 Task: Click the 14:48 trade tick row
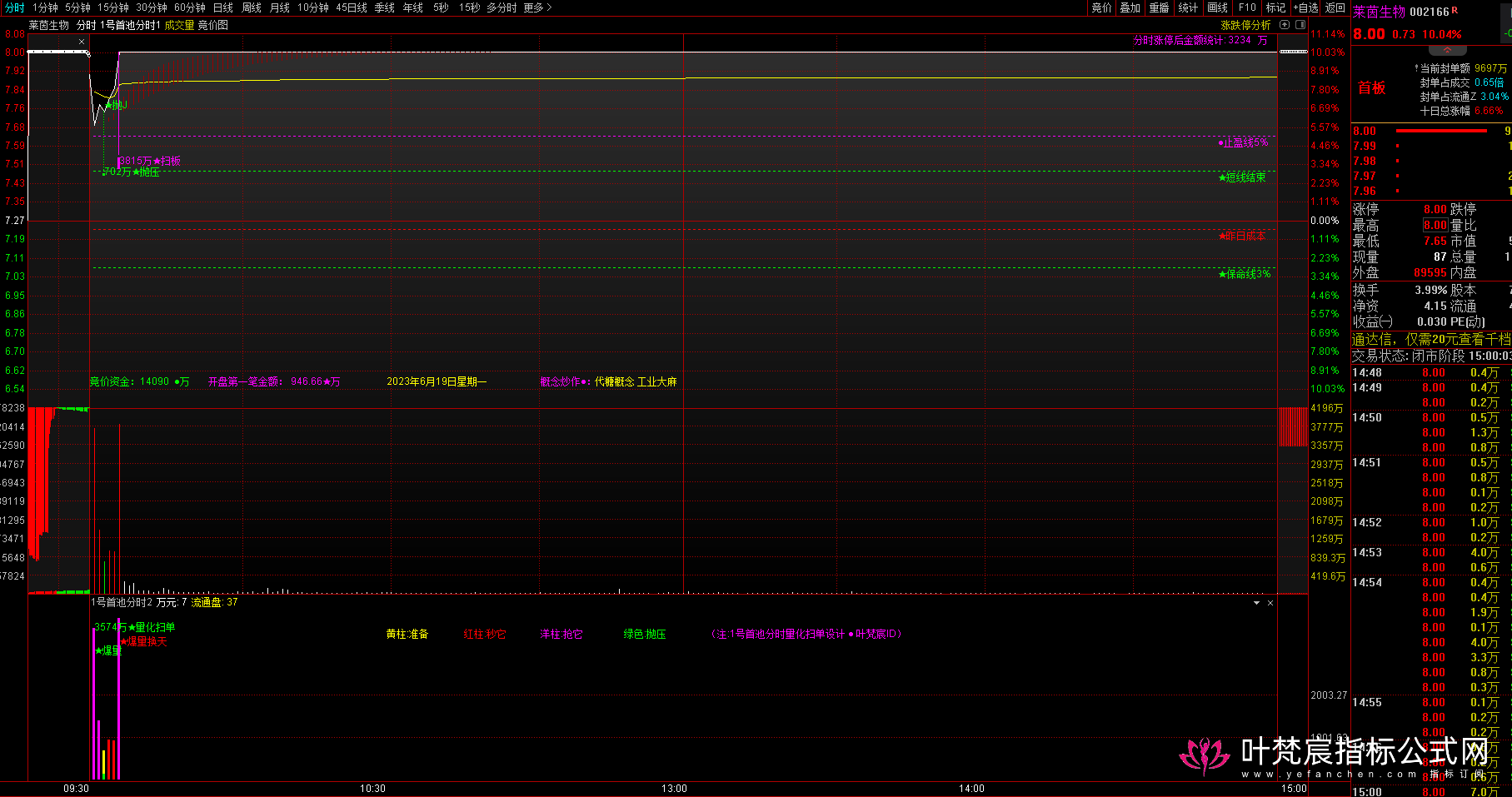[x=1431, y=372]
